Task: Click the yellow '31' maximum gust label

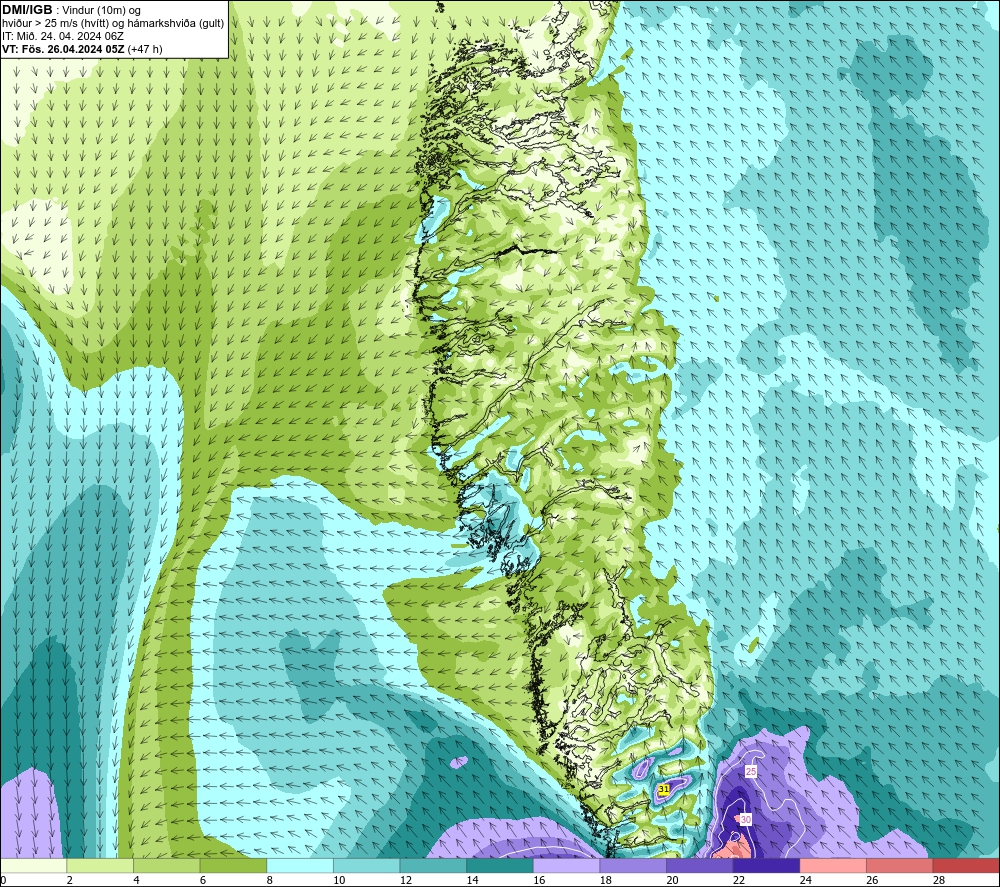Action: pos(664,789)
